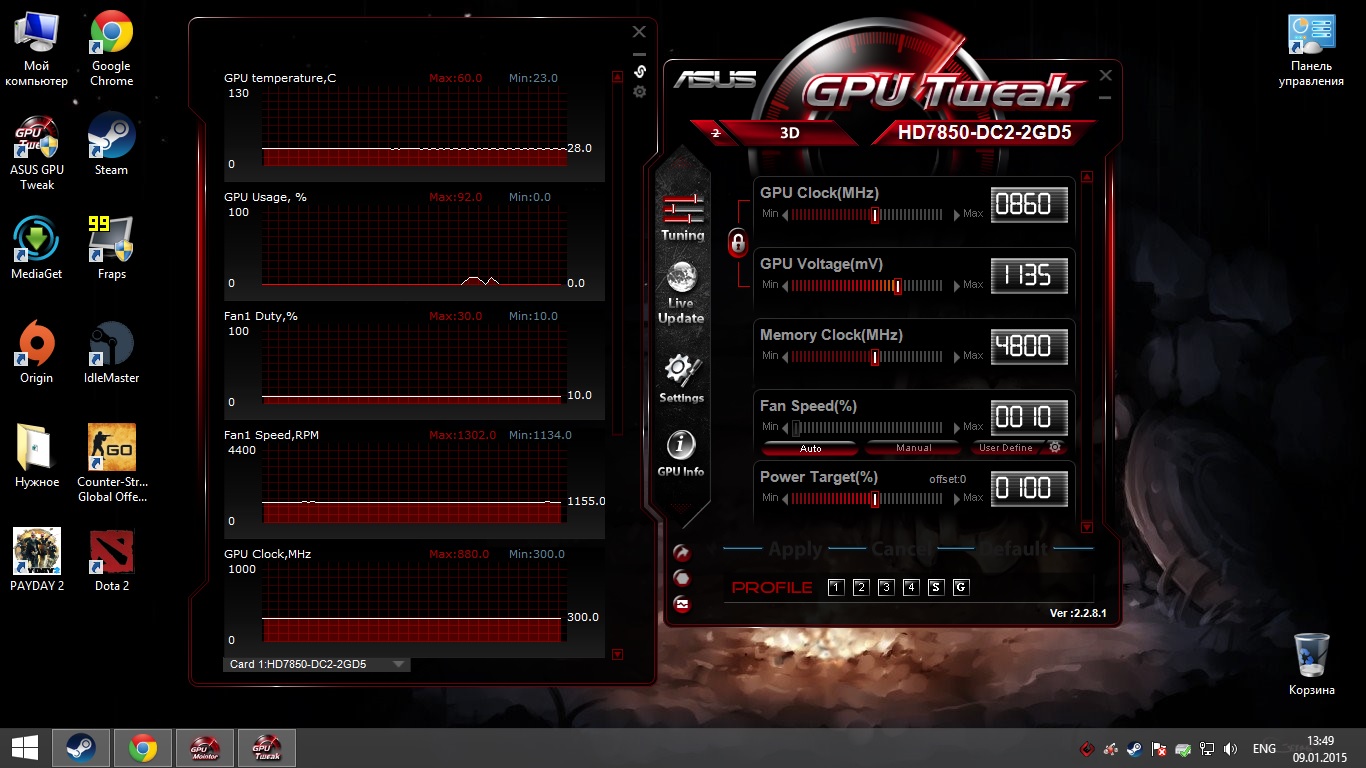Screen dimensions: 1366x768
Task: Decrease GPU Voltage with the Min arrow
Action: pyautogui.click(x=785, y=286)
